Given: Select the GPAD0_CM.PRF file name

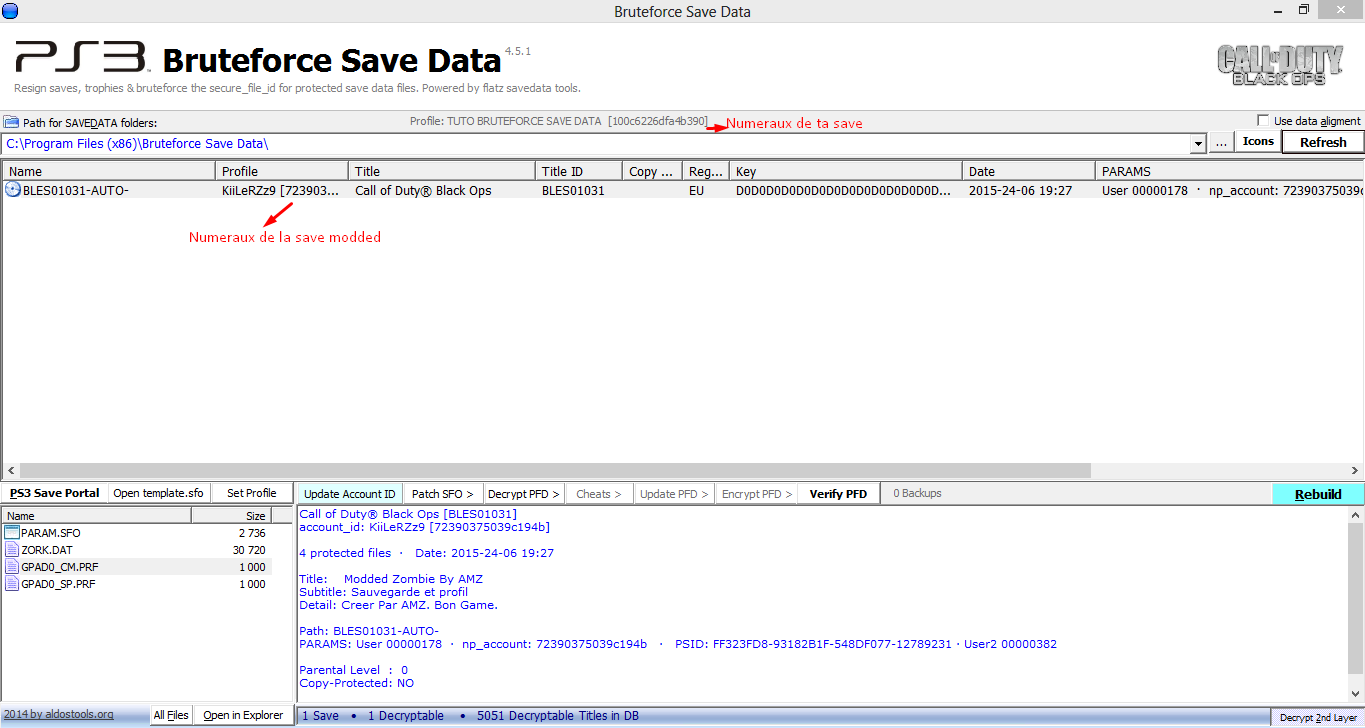Looking at the screenshot, I should 59,567.
